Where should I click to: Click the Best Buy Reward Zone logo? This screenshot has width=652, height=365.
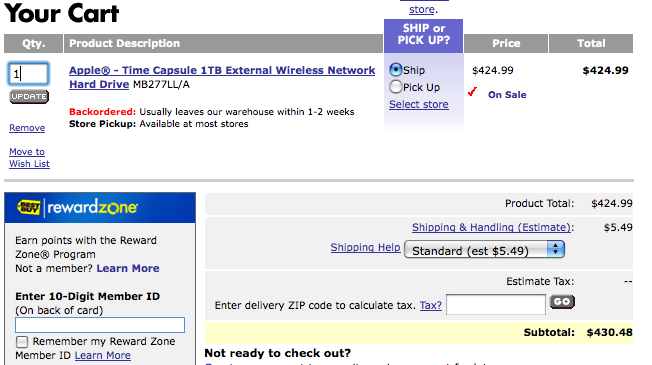pyautogui.click(x=77, y=207)
